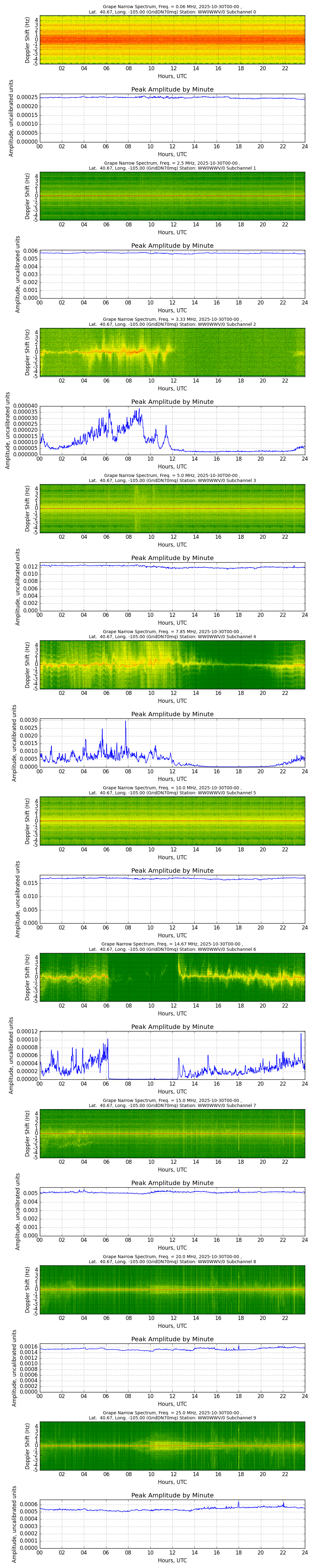Viewport: 314px width, 1568px height.
Task: Select the 20.0 MHz Doppler spectrogram image
Action: 173,1290
